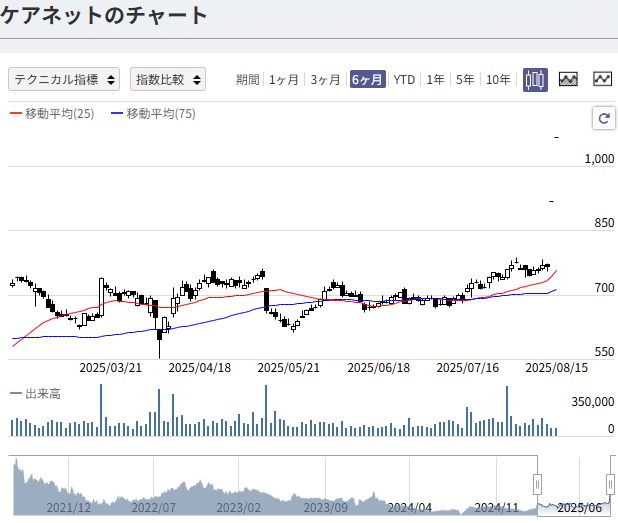Viewport: 618px width, 523px height.
Task: Click the 850 price axis label
Action: click(x=604, y=223)
